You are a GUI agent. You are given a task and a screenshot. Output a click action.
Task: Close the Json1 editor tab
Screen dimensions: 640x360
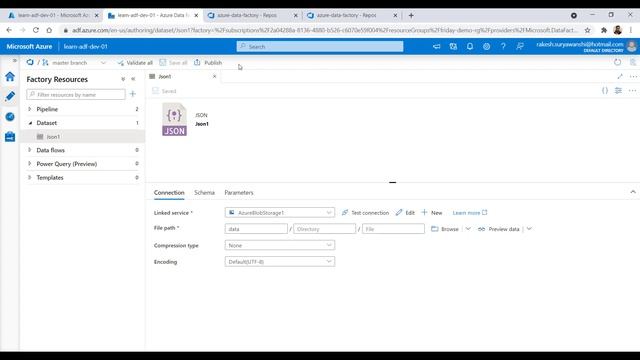[214, 76]
